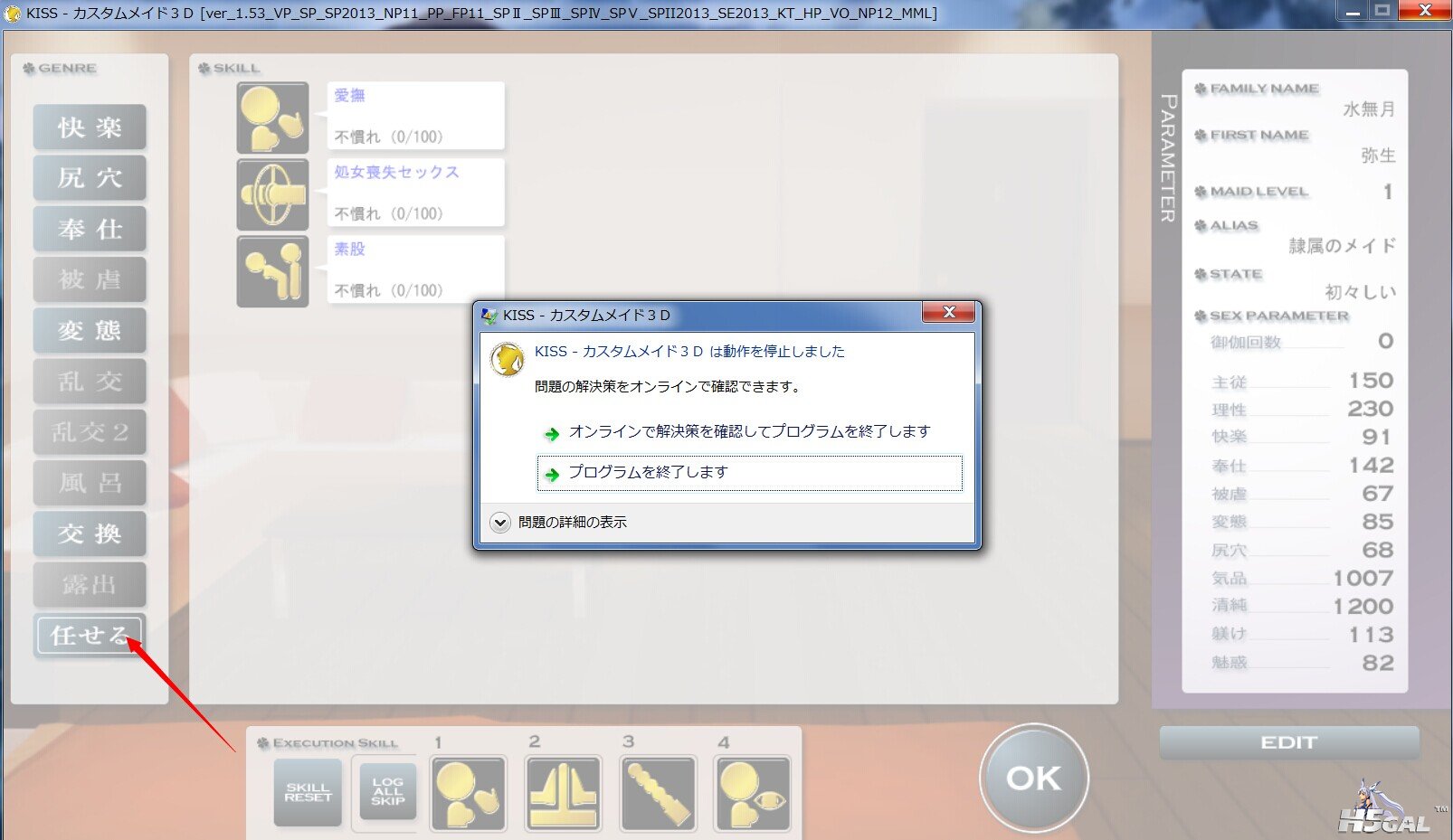The height and width of the screenshot is (840, 1453).
Task: Click the skill icon in execution slot 1
Action: tap(469, 793)
